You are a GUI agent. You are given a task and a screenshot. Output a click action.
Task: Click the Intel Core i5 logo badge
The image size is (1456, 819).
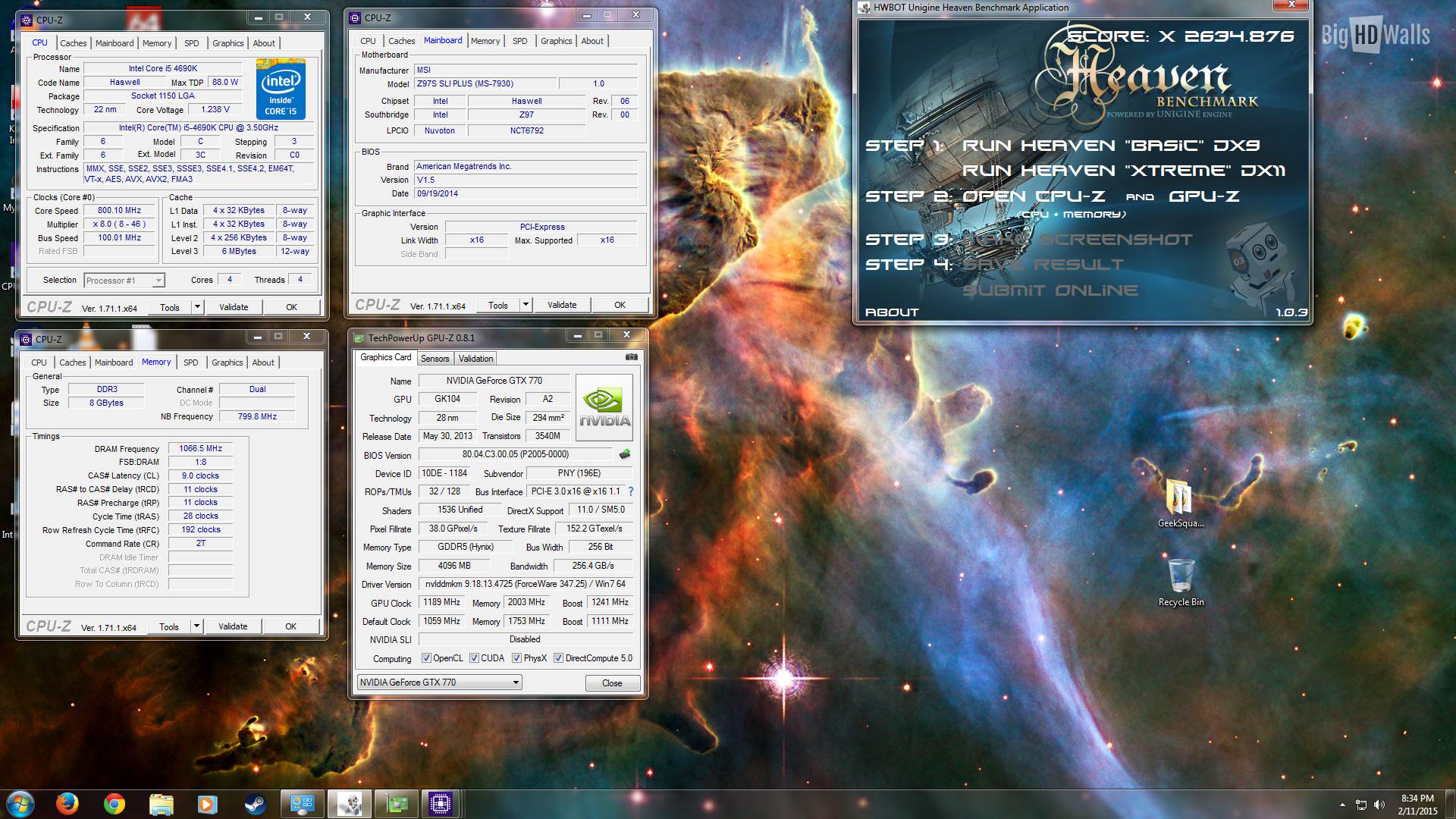coord(281,89)
